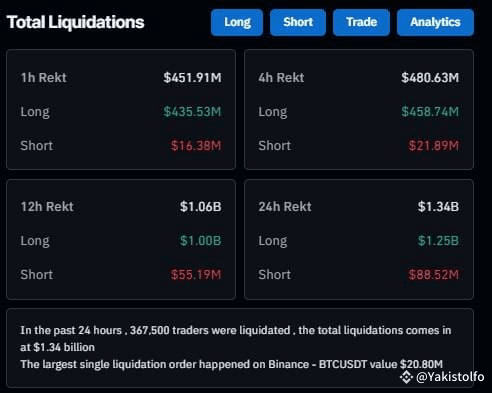Select the 1h Long value $435.53M
Viewport: 492px width, 393px height.
click(x=192, y=112)
